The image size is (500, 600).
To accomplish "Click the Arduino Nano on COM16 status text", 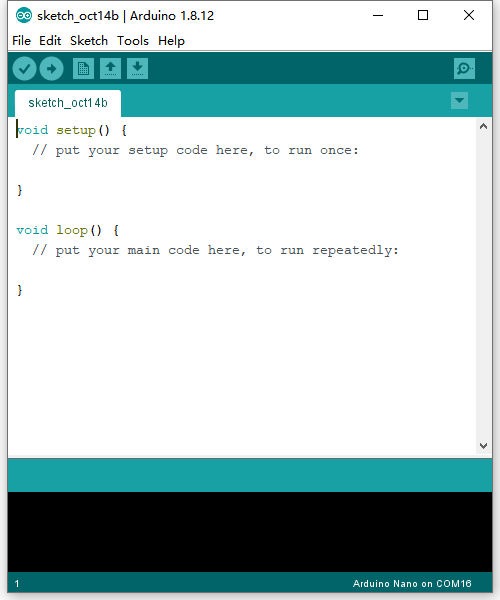I will [x=412, y=584].
